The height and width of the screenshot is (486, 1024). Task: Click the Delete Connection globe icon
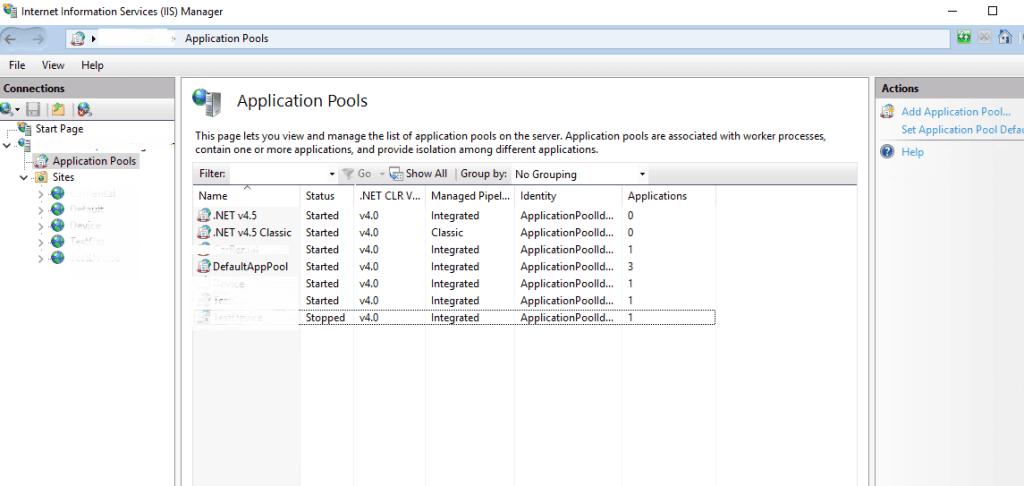pyautogui.click(x=84, y=109)
